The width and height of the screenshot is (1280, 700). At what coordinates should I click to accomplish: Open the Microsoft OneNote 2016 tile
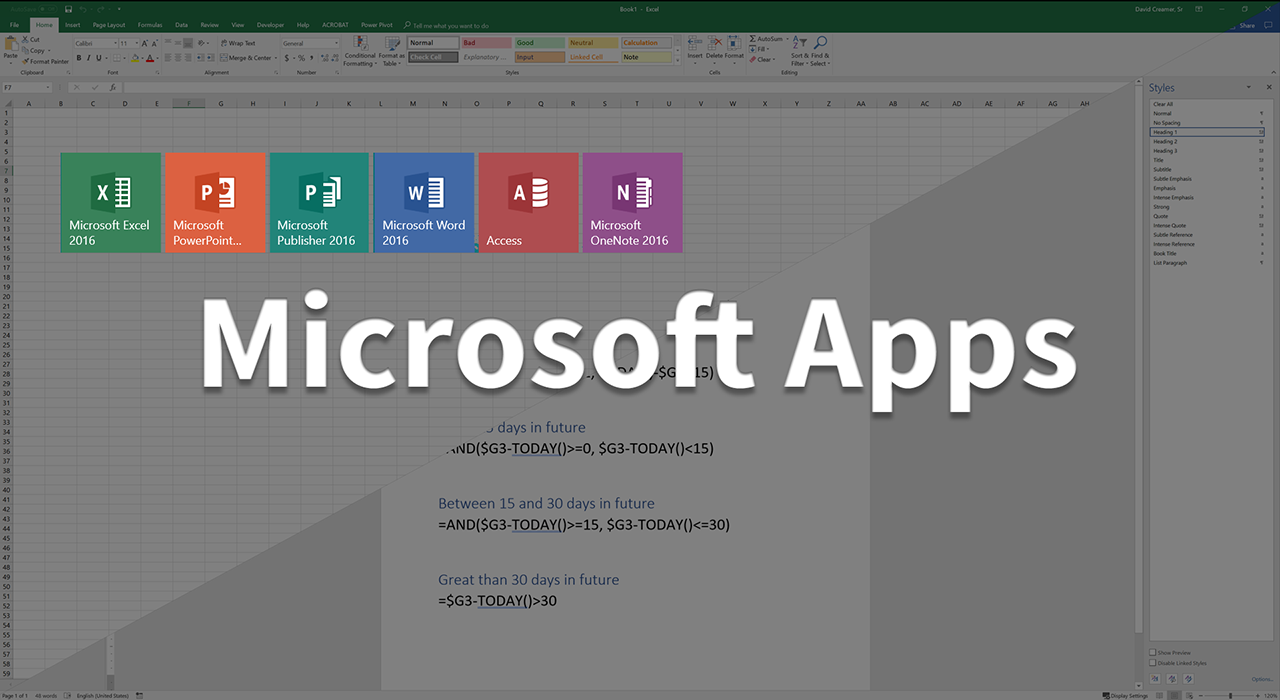click(x=632, y=202)
